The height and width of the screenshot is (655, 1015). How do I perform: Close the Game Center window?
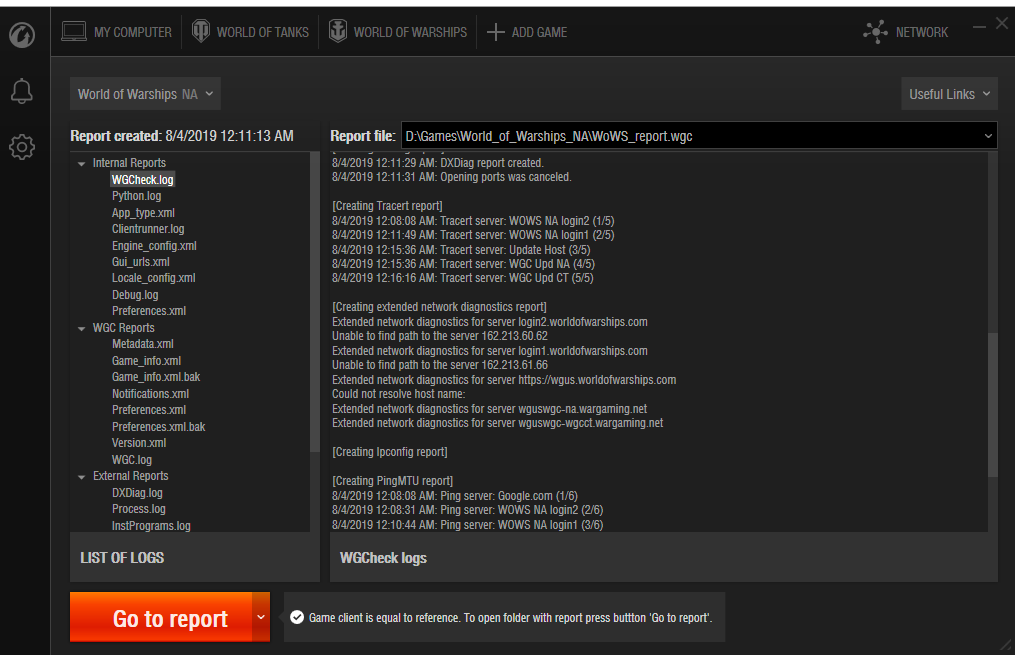point(1001,23)
